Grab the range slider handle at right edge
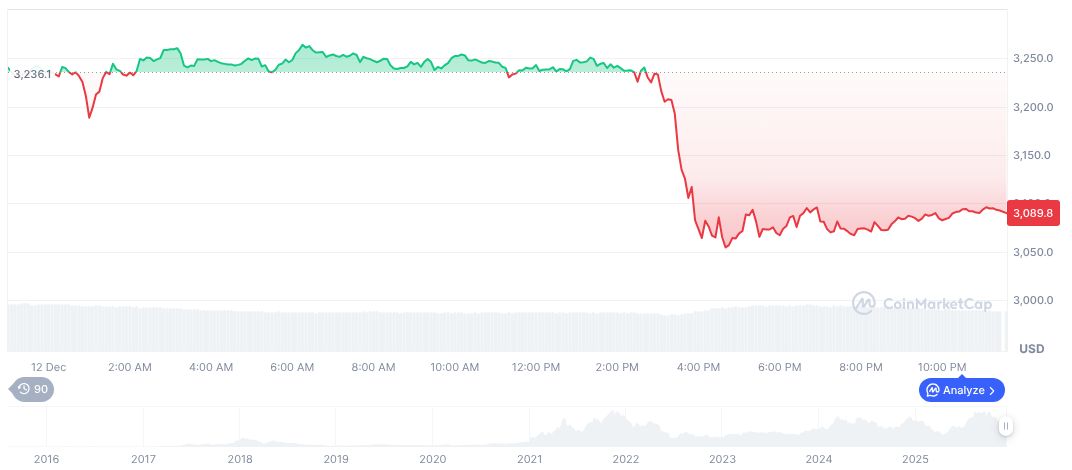 coord(1006,426)
